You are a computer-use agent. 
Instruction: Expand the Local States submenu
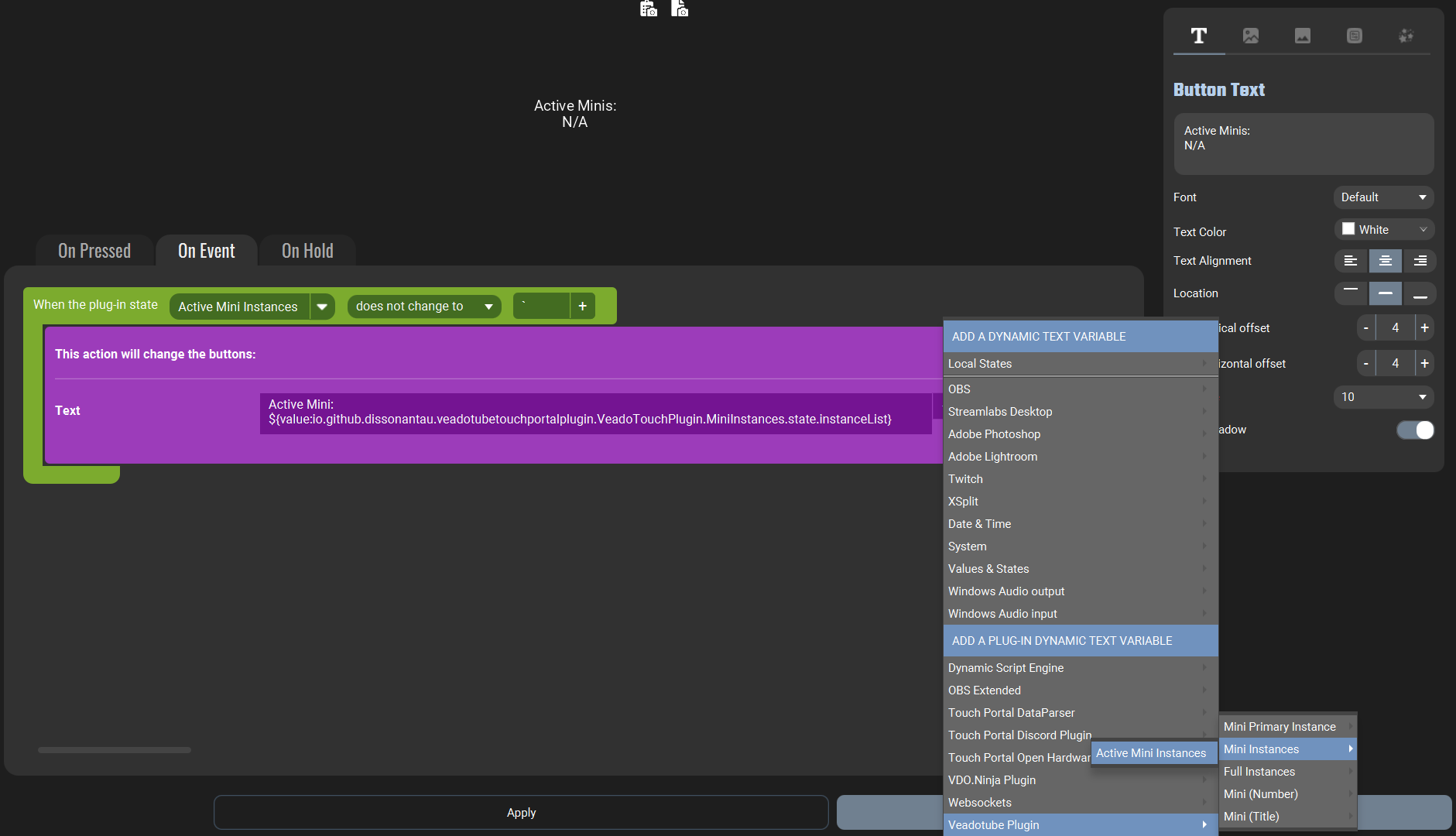(x=1081, y=364)
